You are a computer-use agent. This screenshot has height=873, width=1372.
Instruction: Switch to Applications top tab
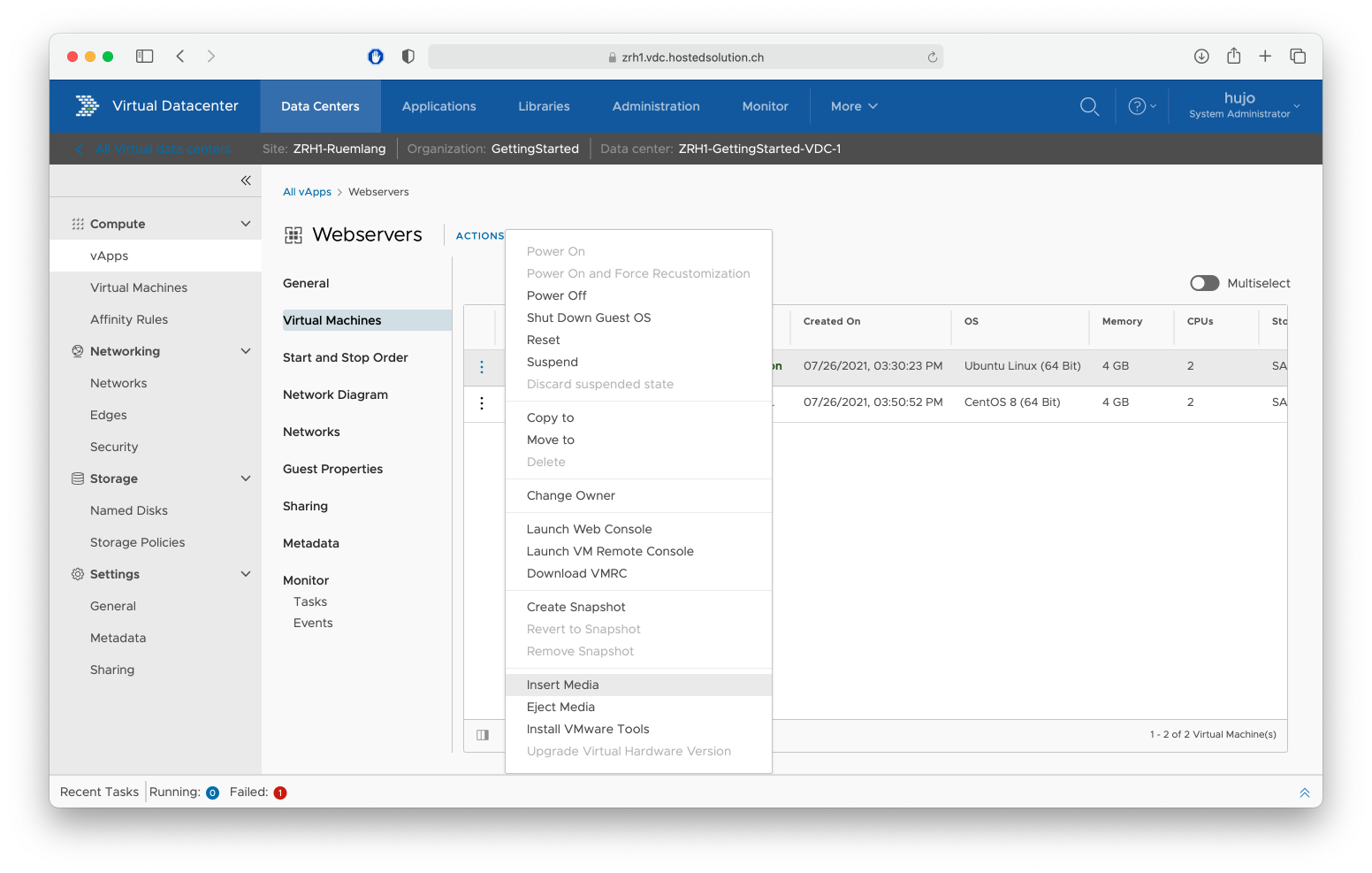pyautogui.click(x=438, y=106)
